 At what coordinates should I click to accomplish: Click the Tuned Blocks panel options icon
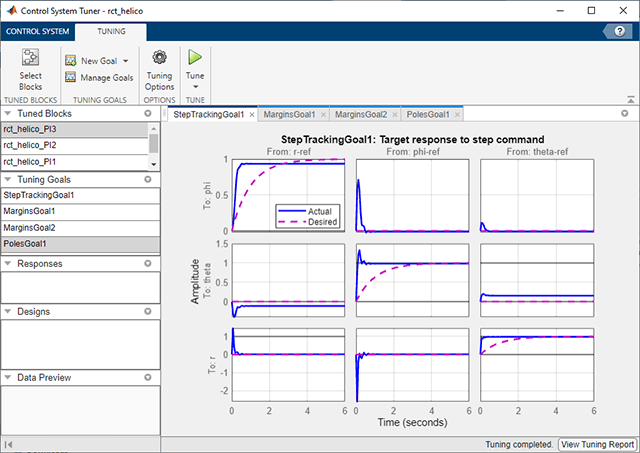coord(148,114)
